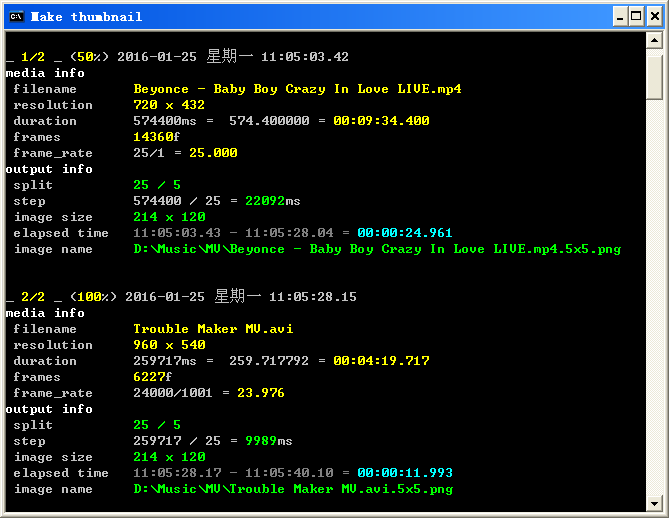Click start time 11:05:28.17

point(177,473)
